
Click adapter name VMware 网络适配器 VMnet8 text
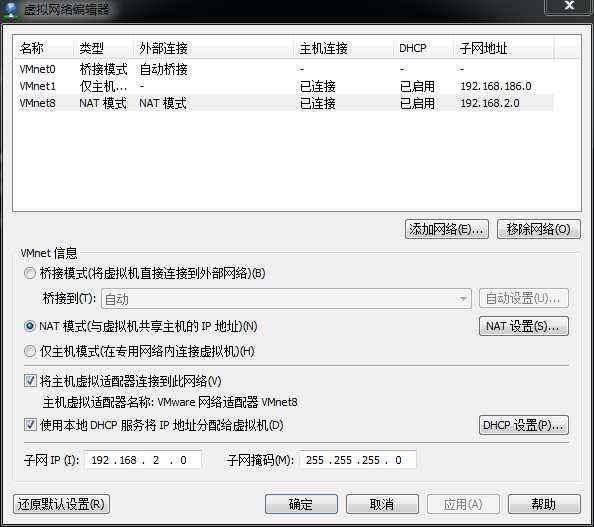[x=227, y=402]
